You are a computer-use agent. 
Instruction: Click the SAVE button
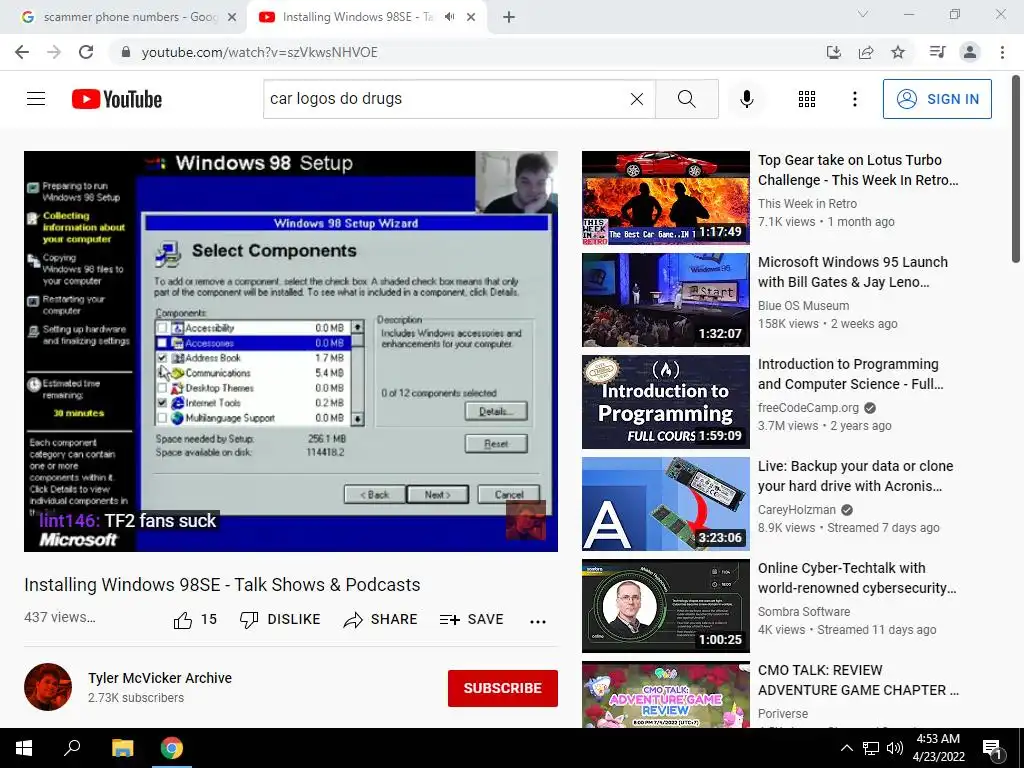472,619
